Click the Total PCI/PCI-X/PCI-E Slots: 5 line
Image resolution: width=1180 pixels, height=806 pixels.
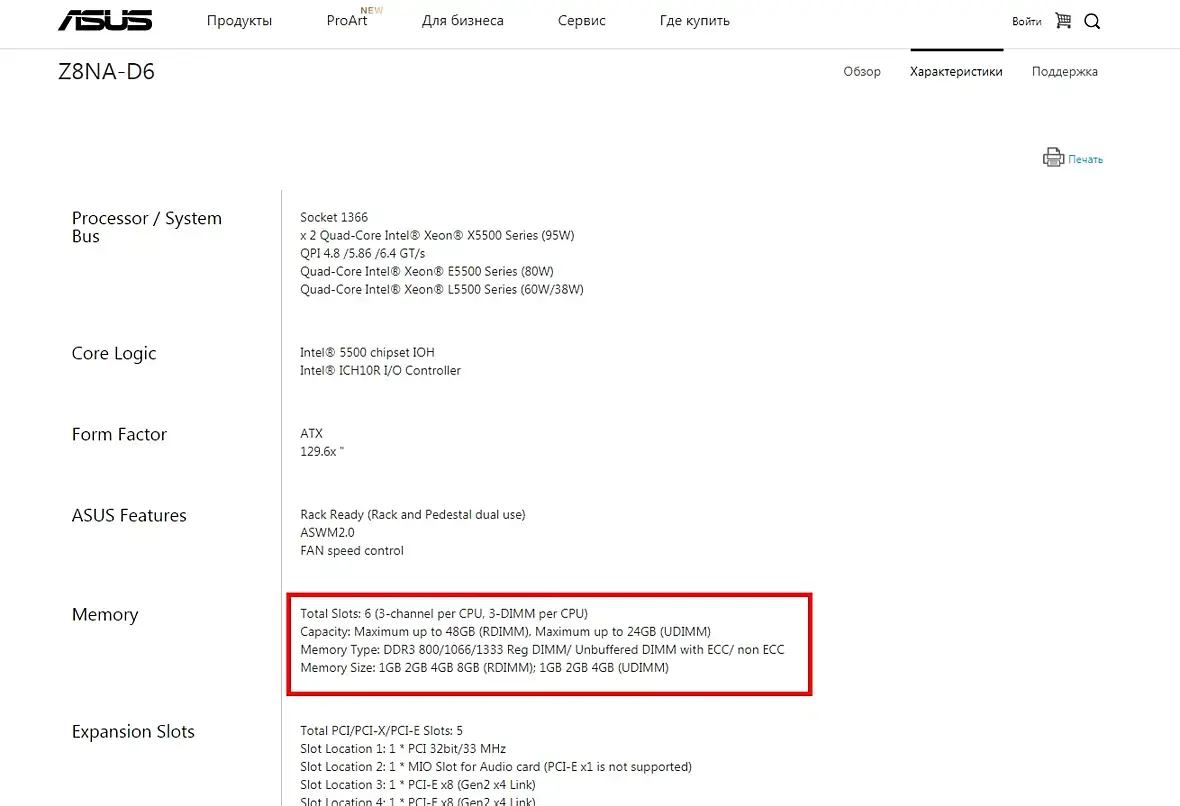tap(382, 731)
